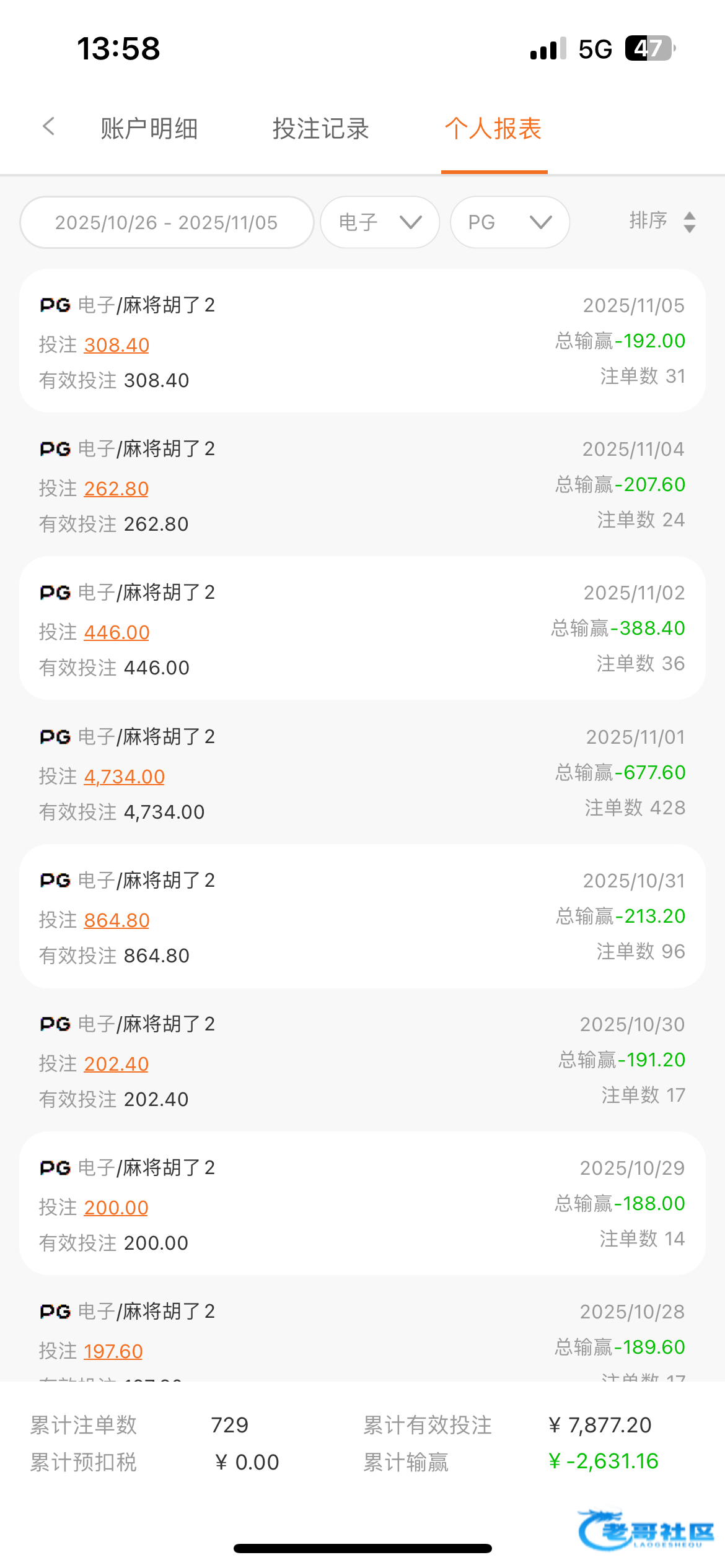Screen dimensions: 725x1568
Task: Open the 308.40 bet amount link
Action: click(116, 345)
